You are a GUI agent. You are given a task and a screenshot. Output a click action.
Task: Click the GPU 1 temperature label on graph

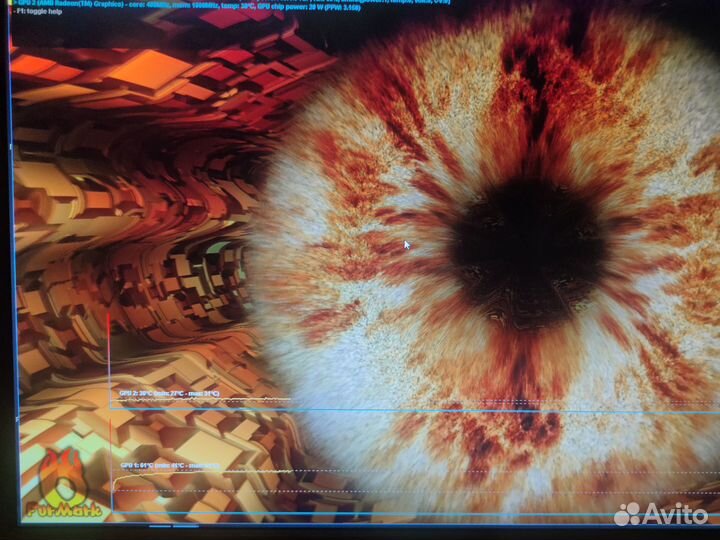[x=168, y=466]
